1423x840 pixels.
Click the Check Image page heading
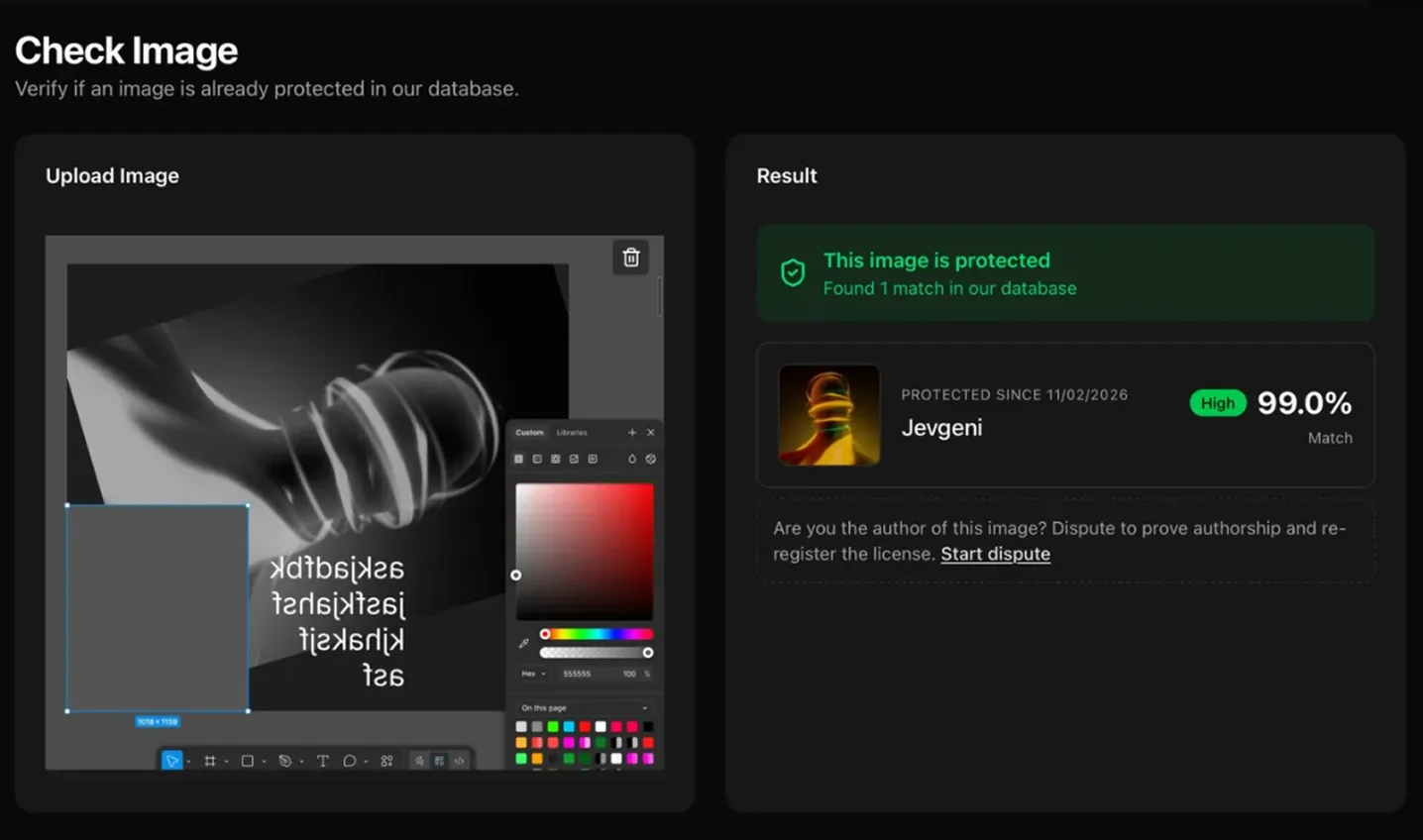[126, 51]
